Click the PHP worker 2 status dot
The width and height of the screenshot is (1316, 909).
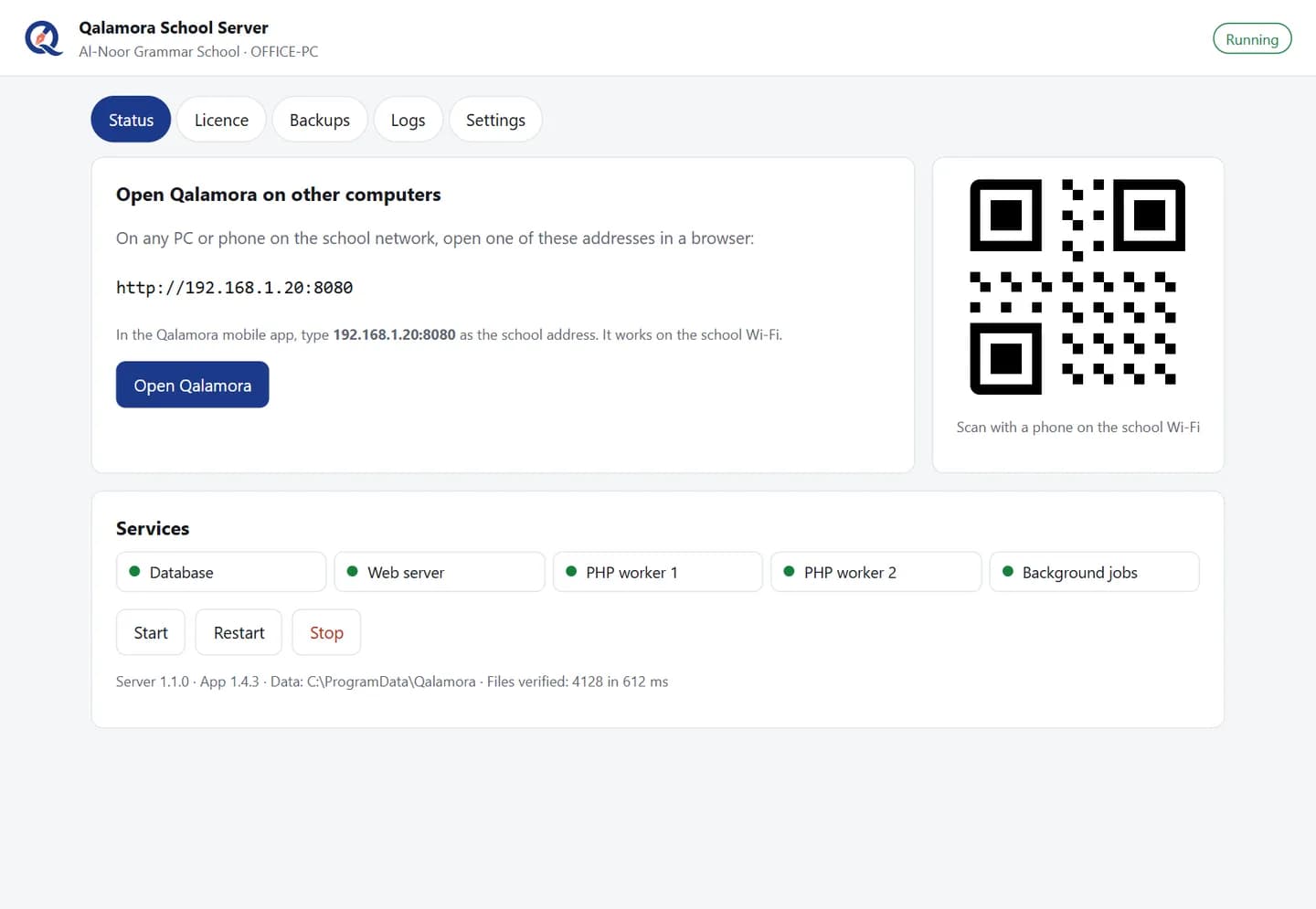coord(789,572)
